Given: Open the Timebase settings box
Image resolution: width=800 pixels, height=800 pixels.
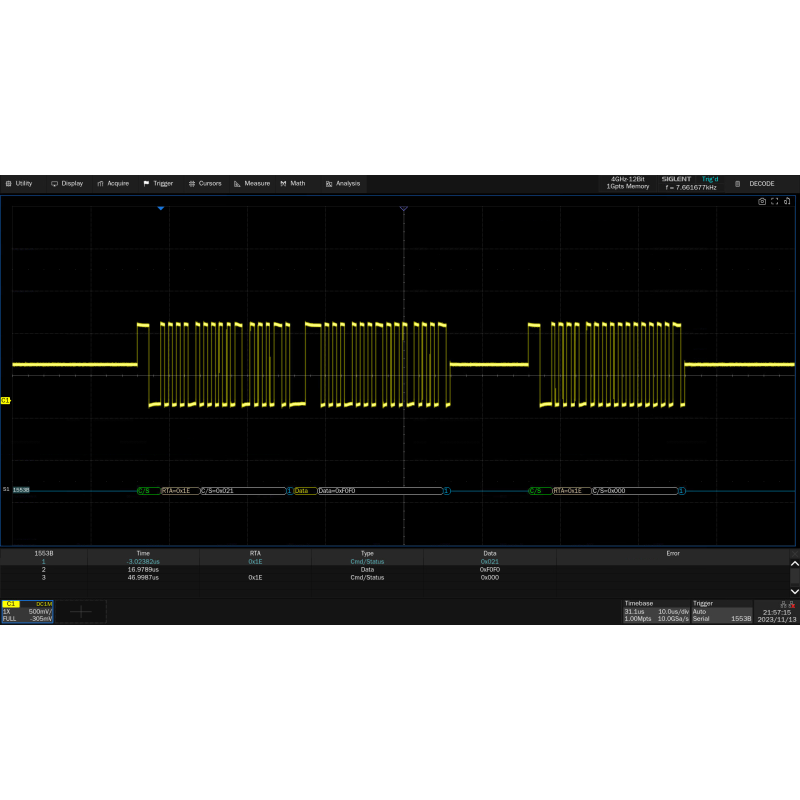Looking at the screenshot, I should tap(654, 611).
